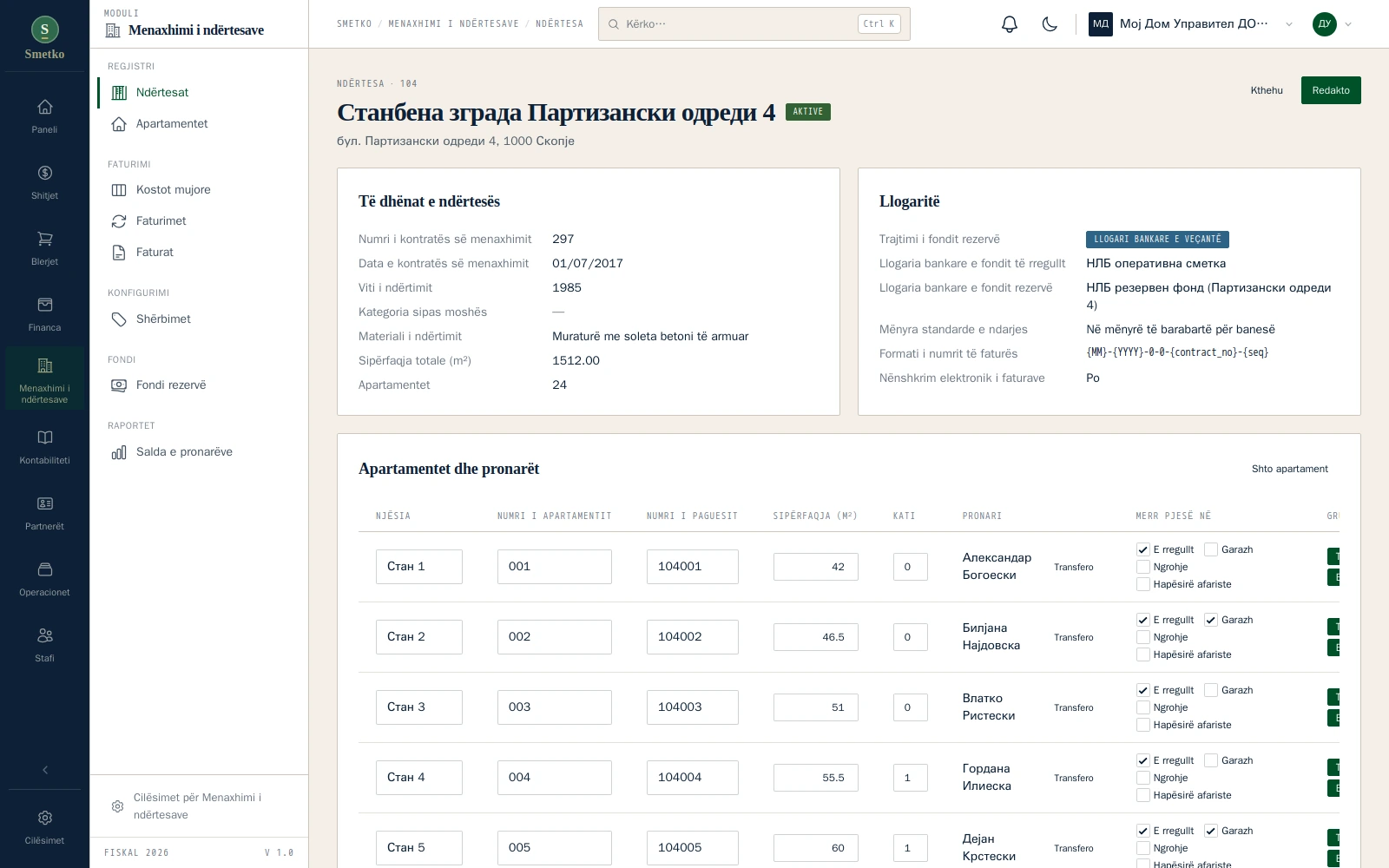This screenshot has width=1389, height=868.
Task: Click floor field of Стан 5
Action: (910, 848)
